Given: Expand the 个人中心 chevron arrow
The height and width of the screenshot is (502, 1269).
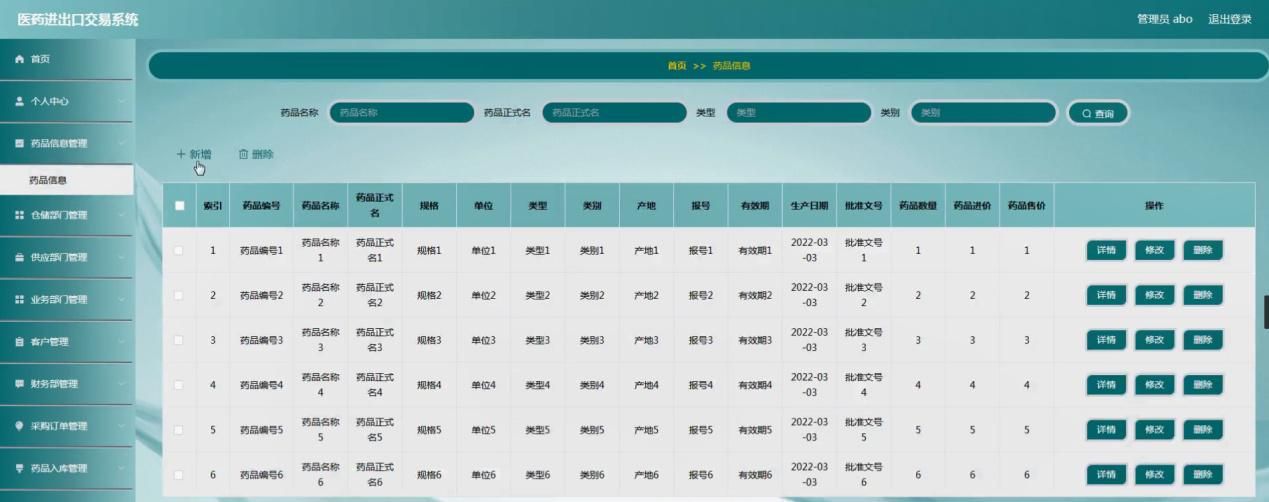Looking at the screenshot, I should 121,102.
